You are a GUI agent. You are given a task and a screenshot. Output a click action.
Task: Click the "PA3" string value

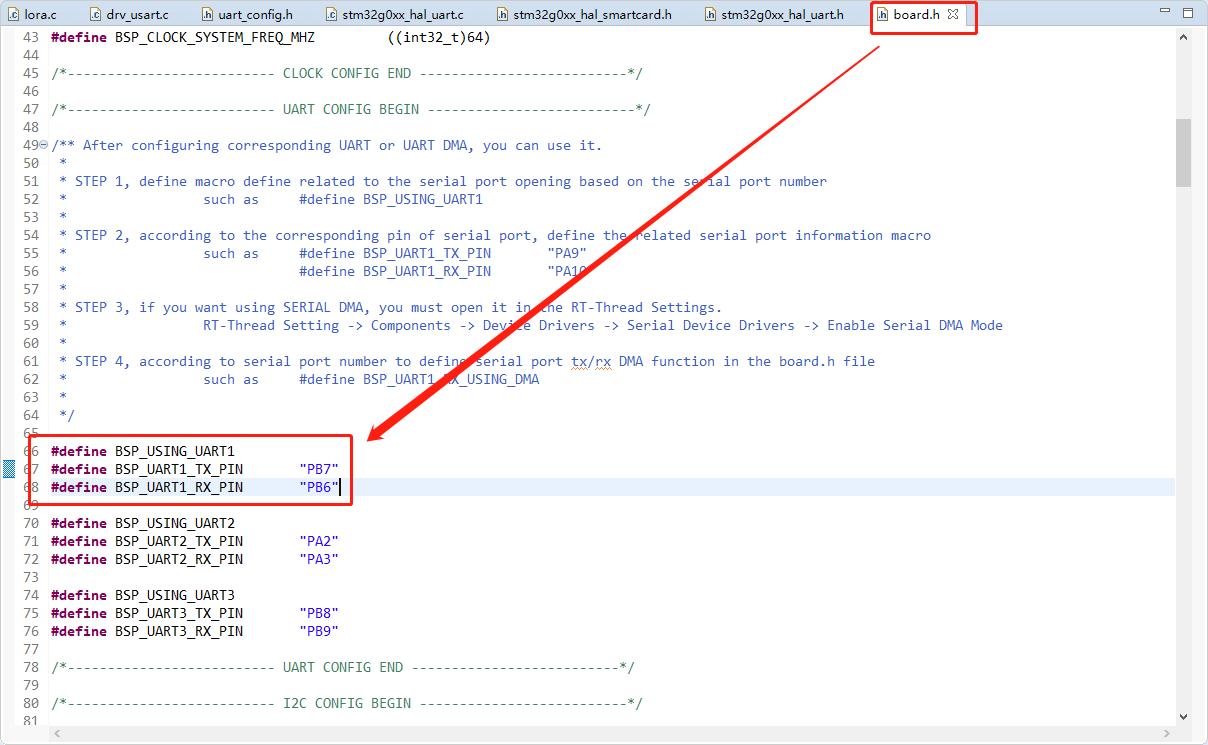pos(319,559)
